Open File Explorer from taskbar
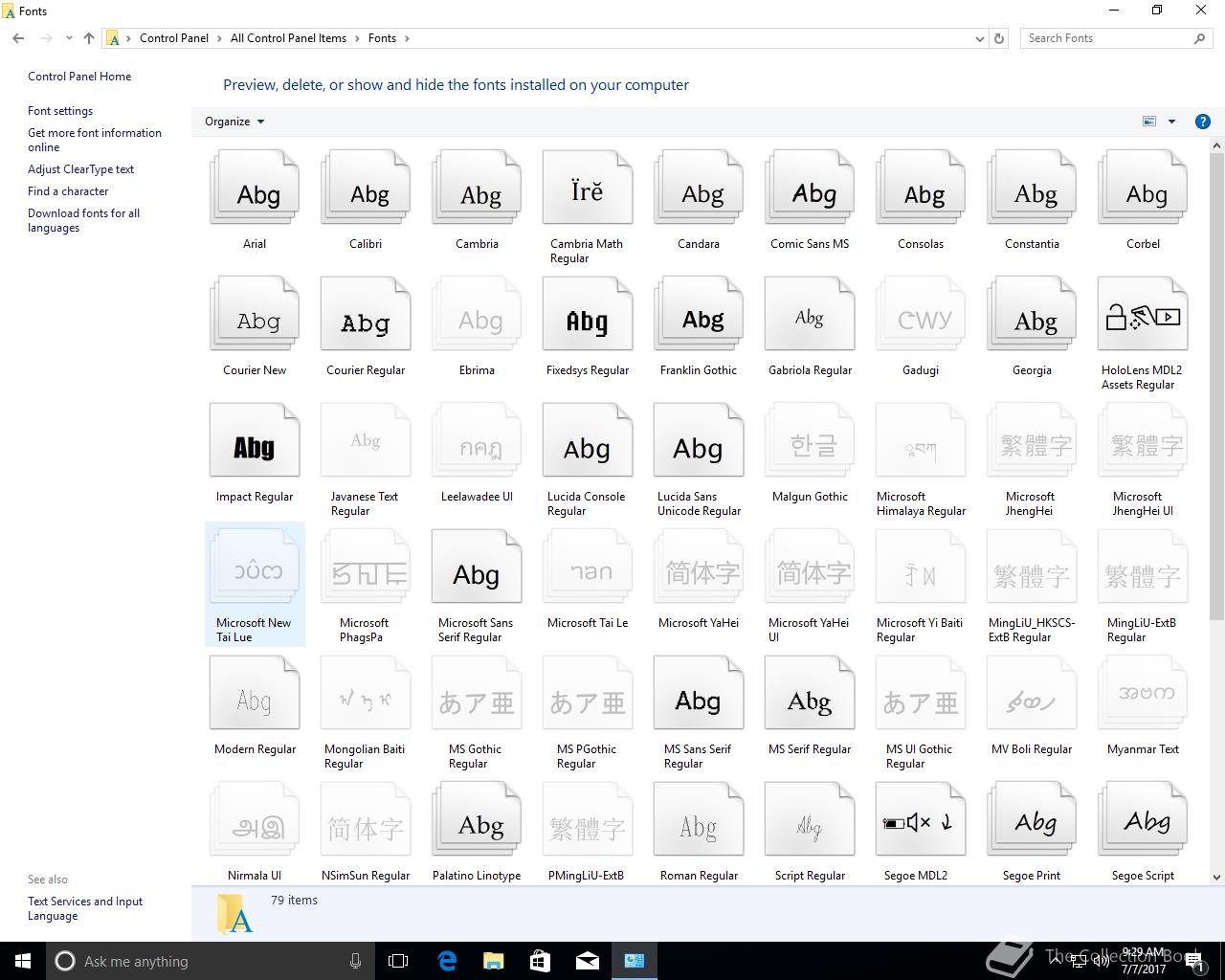The width and height of the screenshot is (1225, 980). (x=494, y=961)
